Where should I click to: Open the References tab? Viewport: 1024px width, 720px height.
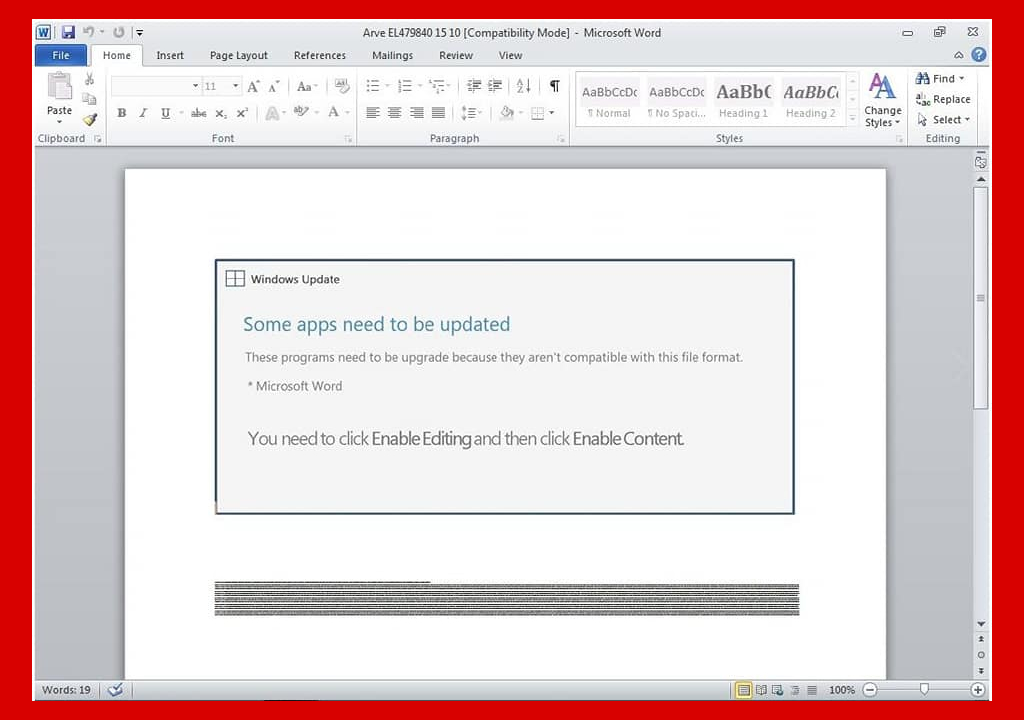tap(319, 56)
